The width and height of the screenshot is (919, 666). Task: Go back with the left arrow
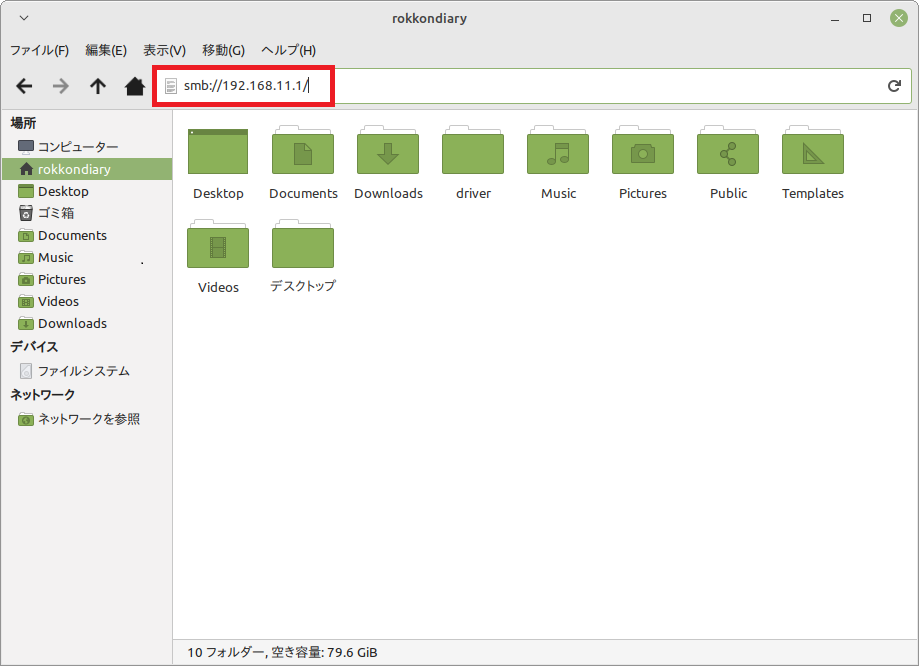pos(24,86)
